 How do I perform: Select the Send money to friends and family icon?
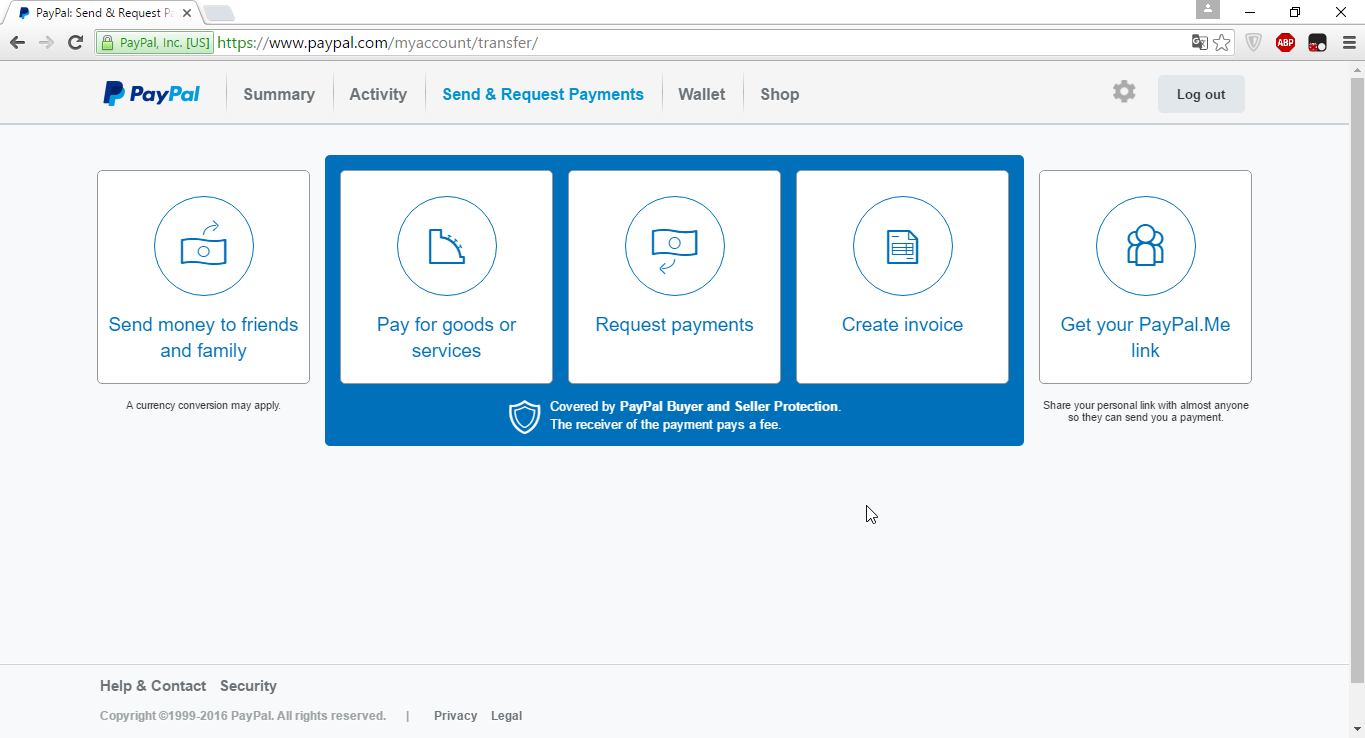203,245
